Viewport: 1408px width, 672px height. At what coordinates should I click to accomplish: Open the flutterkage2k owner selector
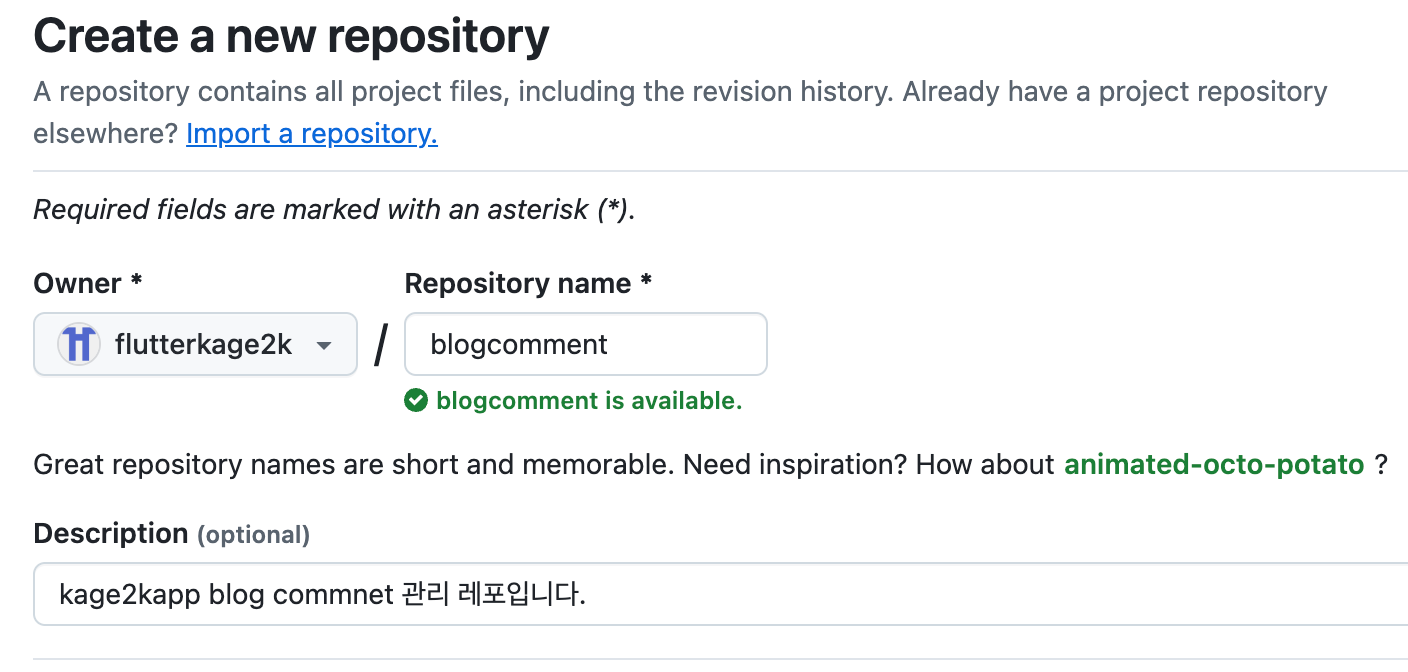[195, 345]
